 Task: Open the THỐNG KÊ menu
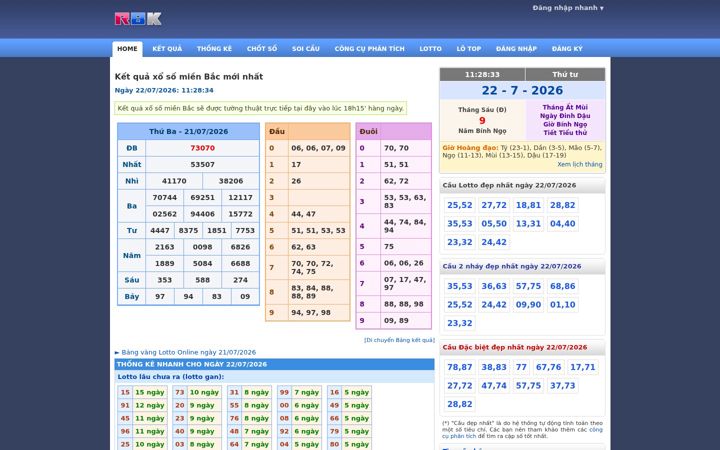tap(214, 49)
